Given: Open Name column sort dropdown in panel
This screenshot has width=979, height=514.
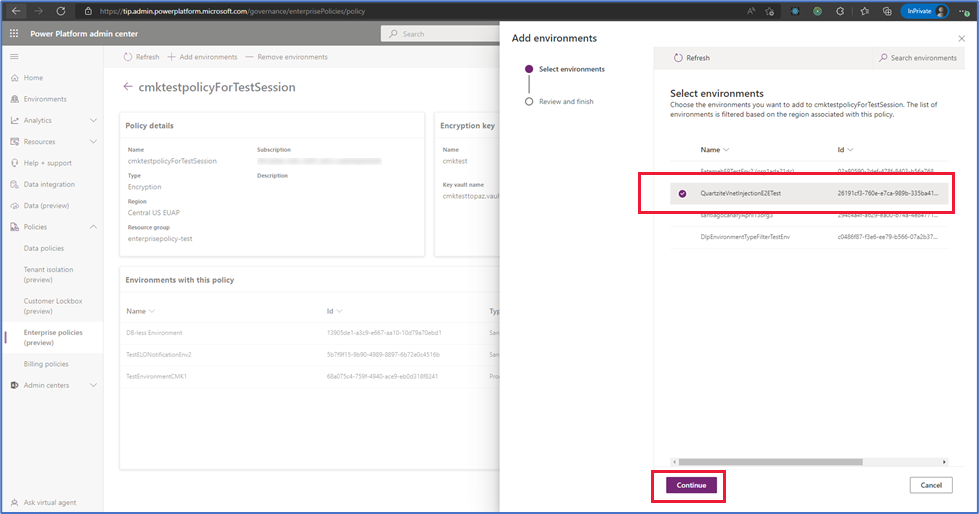Looking at the screenshot, I should tap(726, 150).
